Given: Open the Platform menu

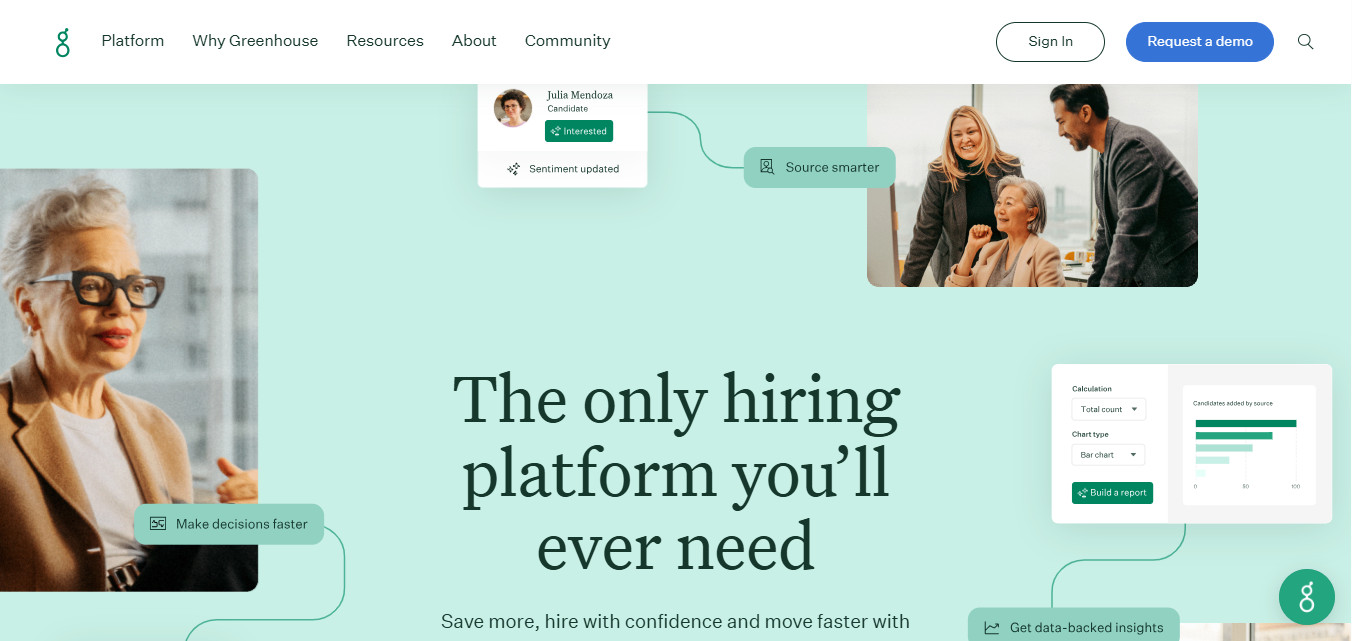Looking at the screenshot, I should 133,41.
